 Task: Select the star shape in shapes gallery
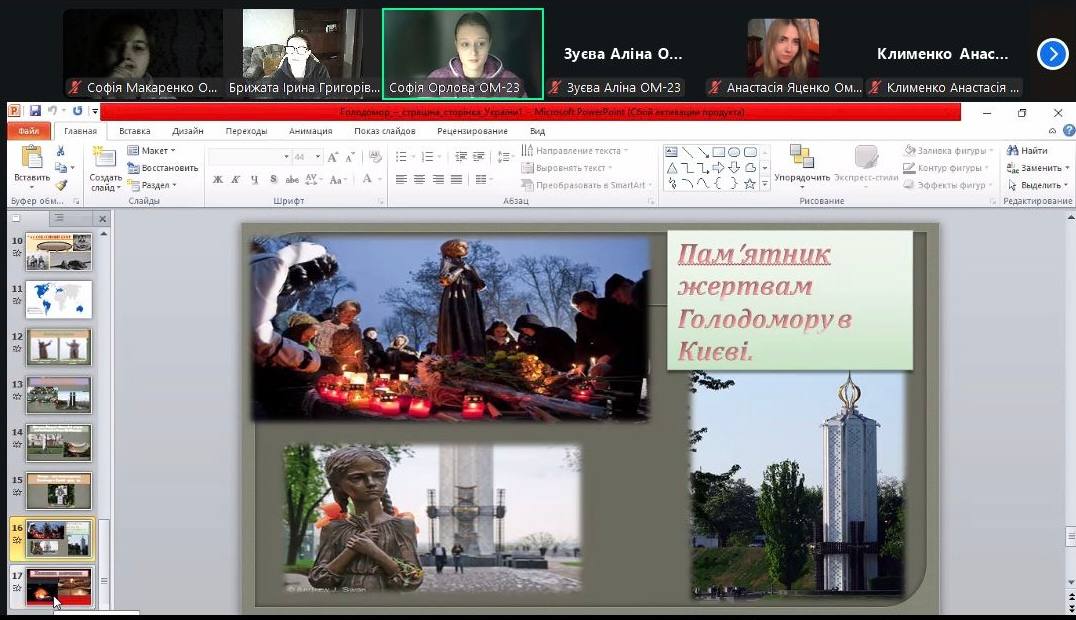[749, 184]
